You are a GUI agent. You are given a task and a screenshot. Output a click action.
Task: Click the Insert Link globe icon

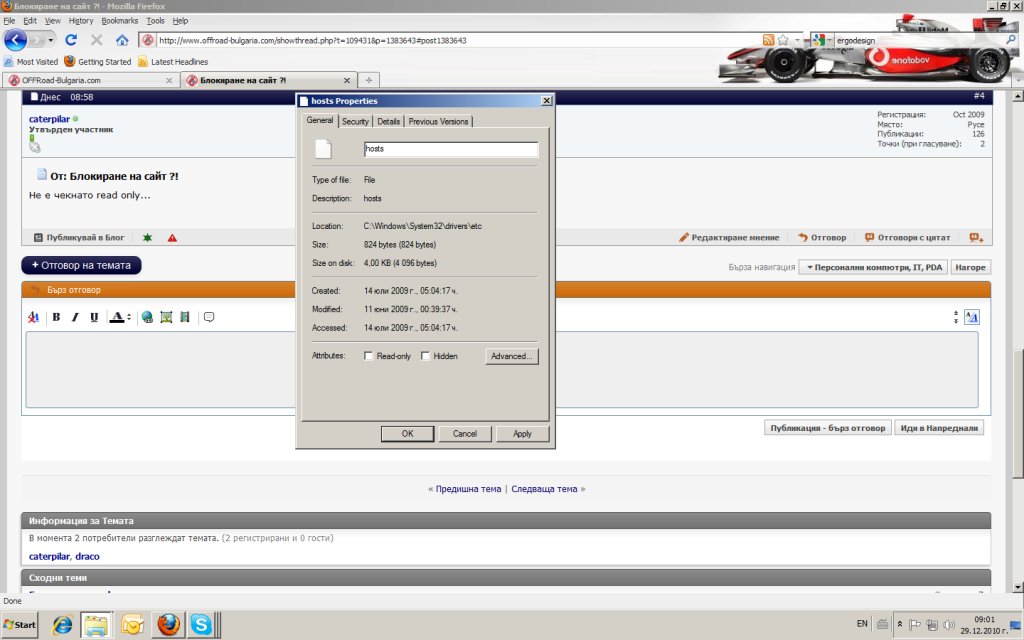[x=147, y=317]
